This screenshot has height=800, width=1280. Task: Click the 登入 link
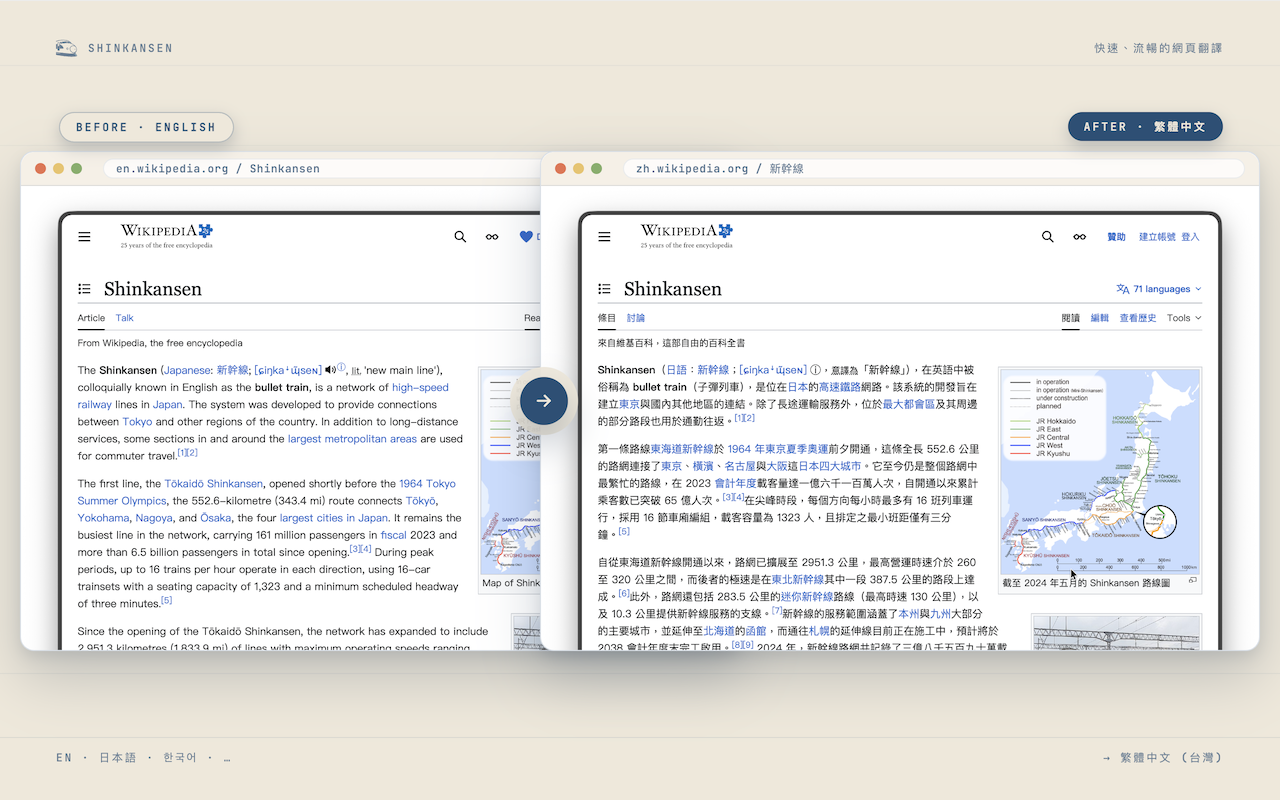(1190, 237)
